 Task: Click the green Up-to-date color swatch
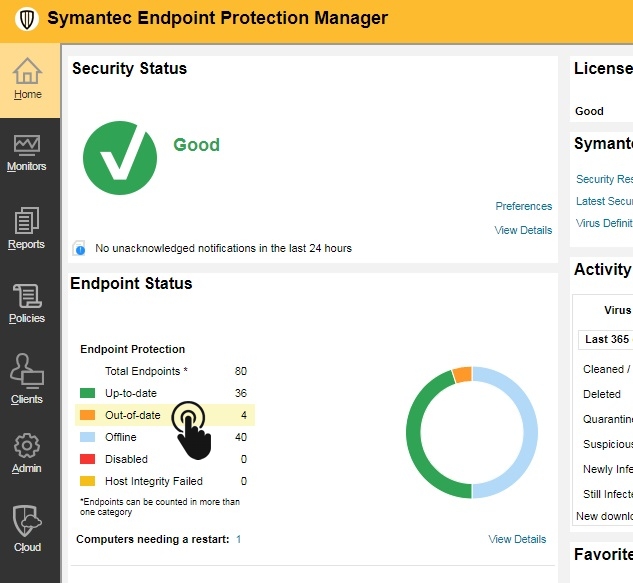point(87,393)
